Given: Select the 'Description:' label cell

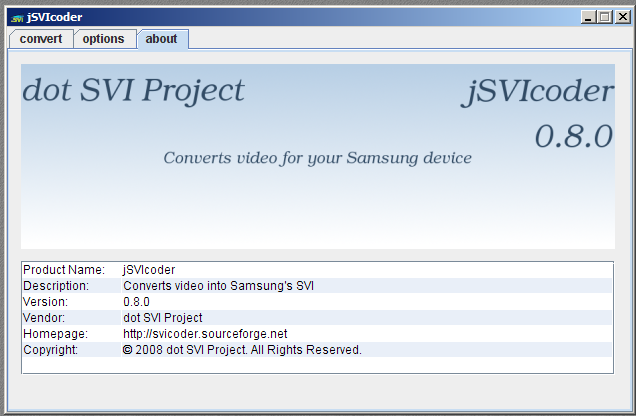Looking at the screenshot, I should pyautogui.click(x=71, y=286).
